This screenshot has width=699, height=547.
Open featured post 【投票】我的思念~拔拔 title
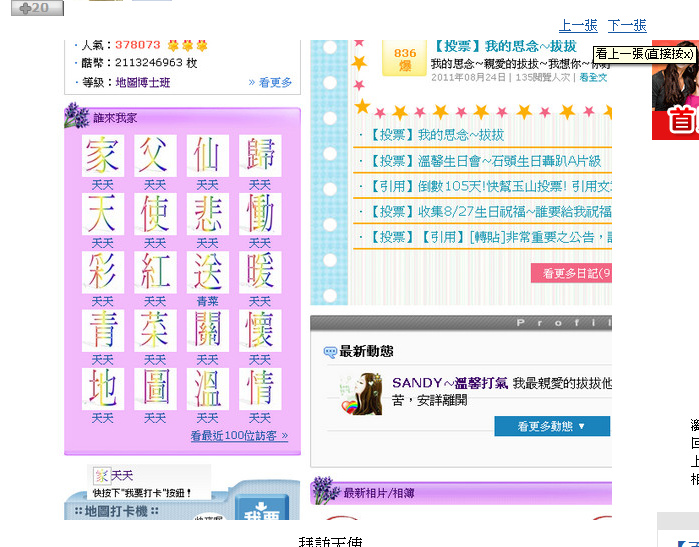505,46
